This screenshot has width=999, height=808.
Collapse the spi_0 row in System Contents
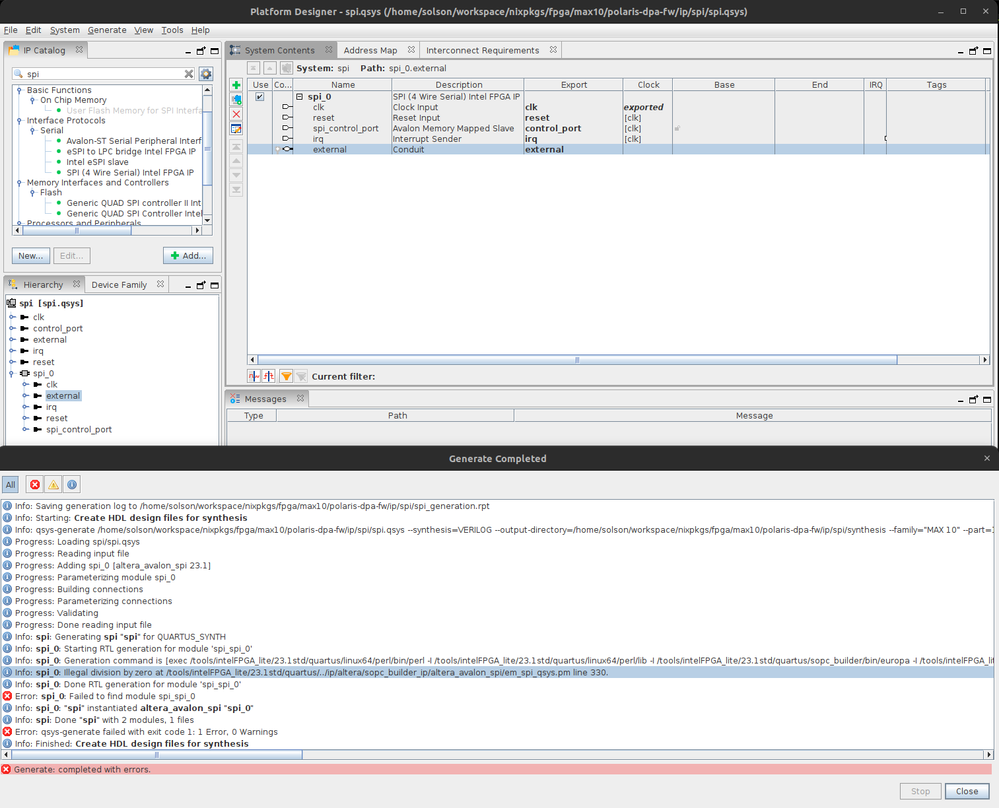pos(299,97)
